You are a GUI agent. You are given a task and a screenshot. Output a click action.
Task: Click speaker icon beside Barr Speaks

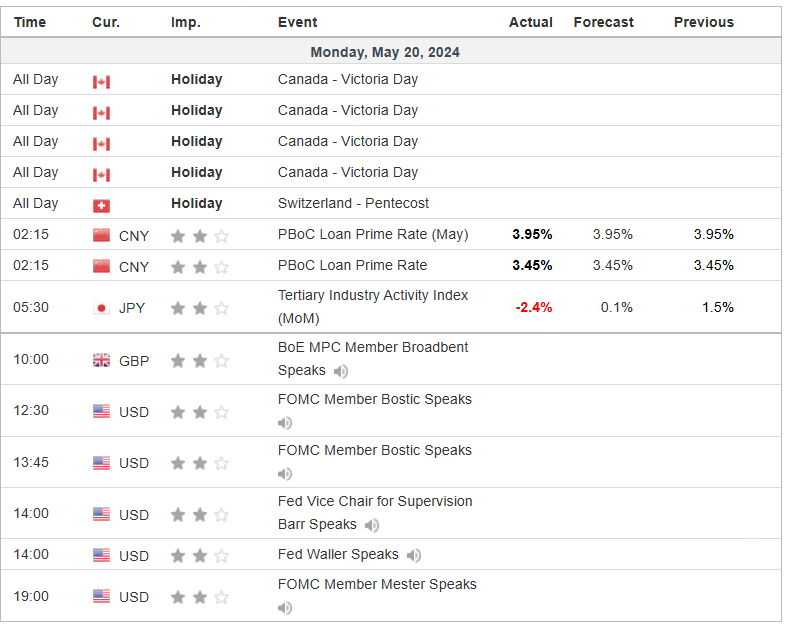coord(372,525)
